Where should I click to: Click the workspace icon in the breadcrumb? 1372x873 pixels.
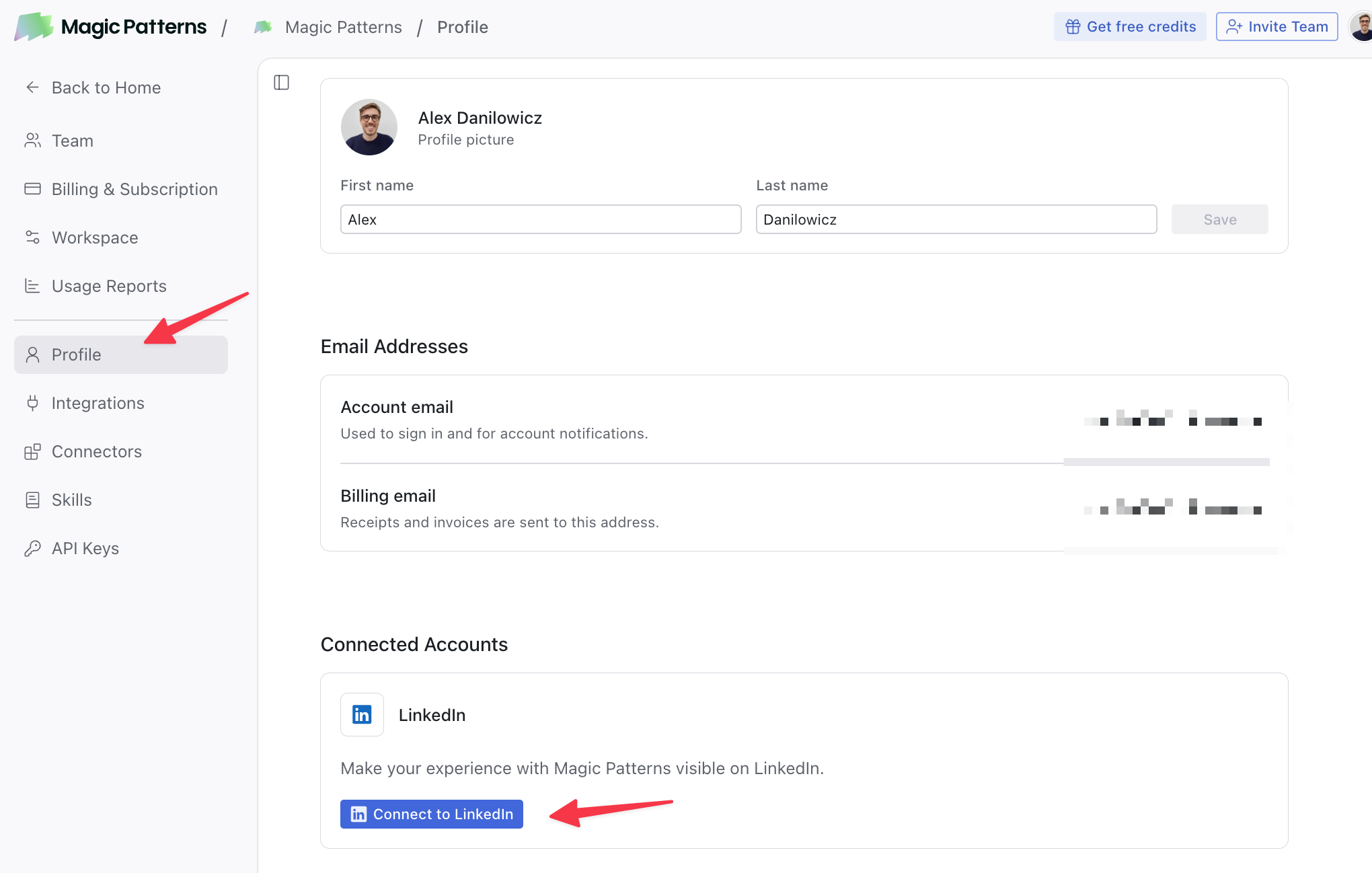[263, 27]
